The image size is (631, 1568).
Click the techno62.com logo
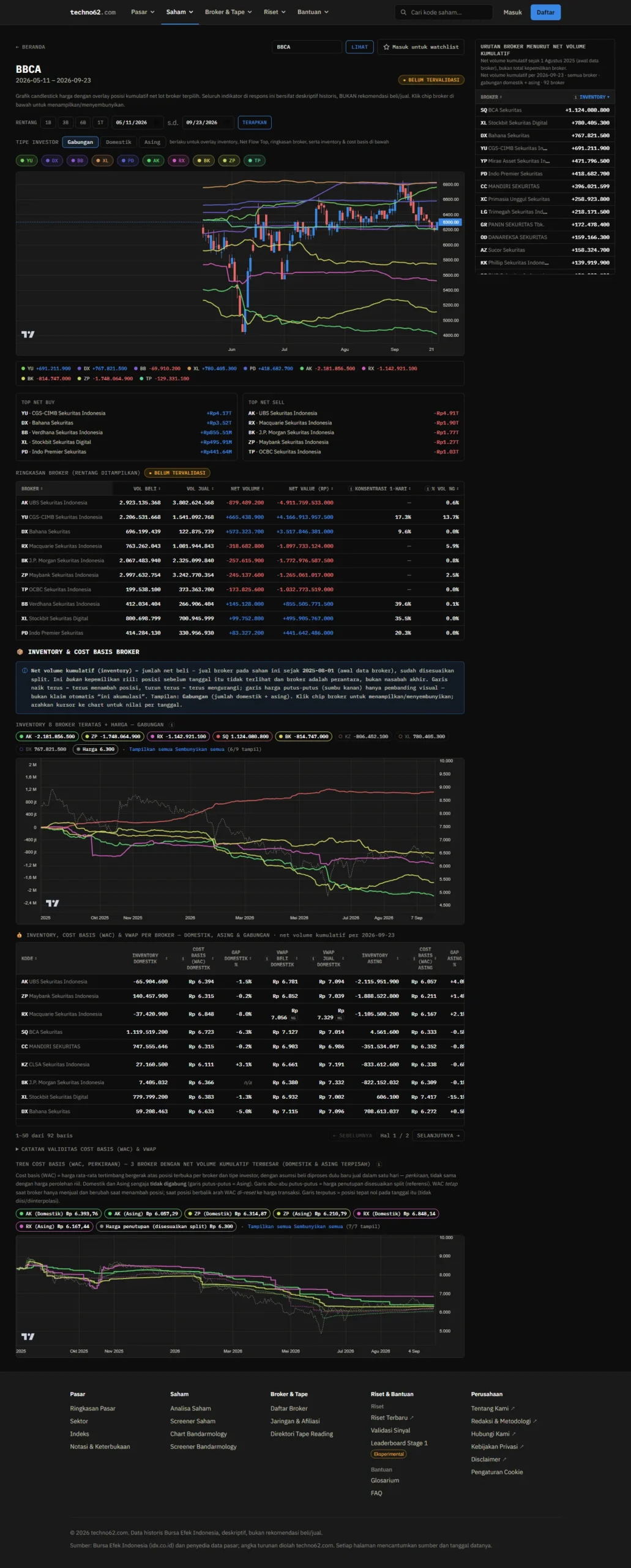point(92,12)
